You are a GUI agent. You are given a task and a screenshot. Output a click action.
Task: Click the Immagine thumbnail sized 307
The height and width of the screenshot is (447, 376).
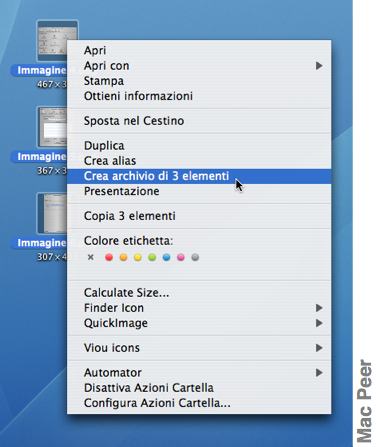click(x=52, y=213)
